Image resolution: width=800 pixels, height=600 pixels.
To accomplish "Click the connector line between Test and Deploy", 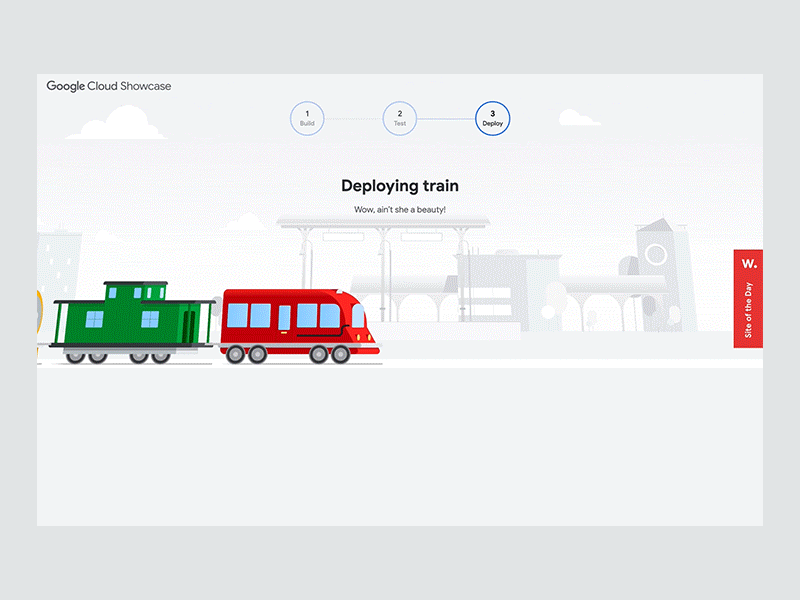I will click(x=445, y=117).
